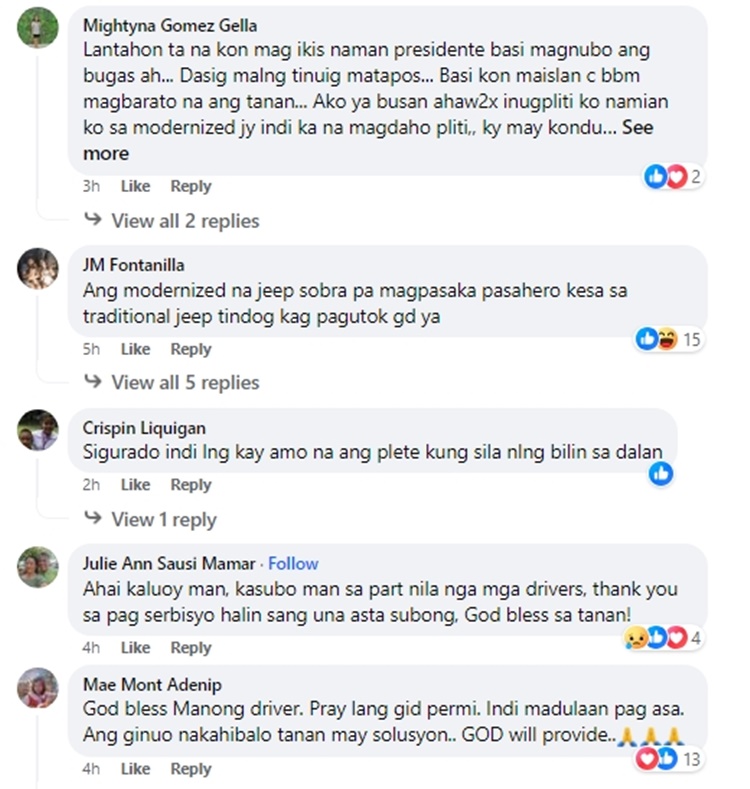This screenshot has width=750, height=789.
Task: Reply to Mightyna Gomez Gella's comment
Action: click(191, 186)
